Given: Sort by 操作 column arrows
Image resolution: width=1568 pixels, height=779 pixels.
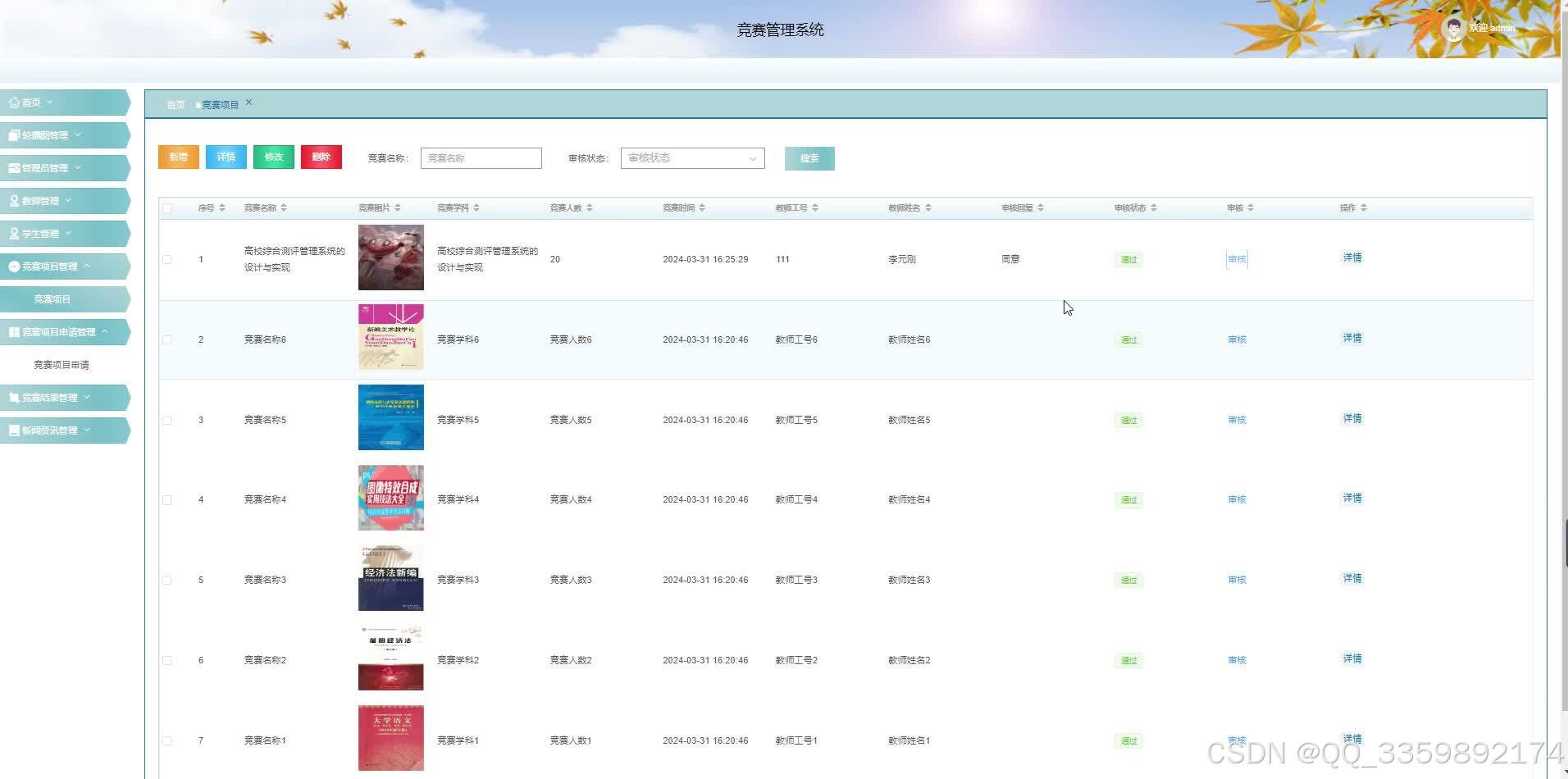Looking at the screenshot, I should point(1364,208).
